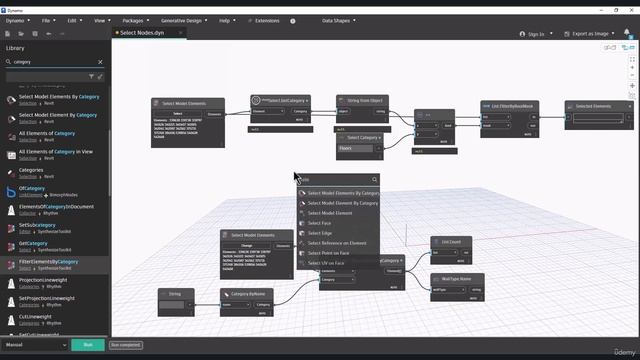
Task: Choose Select Model Element in popup
Action: pos(338,213)
